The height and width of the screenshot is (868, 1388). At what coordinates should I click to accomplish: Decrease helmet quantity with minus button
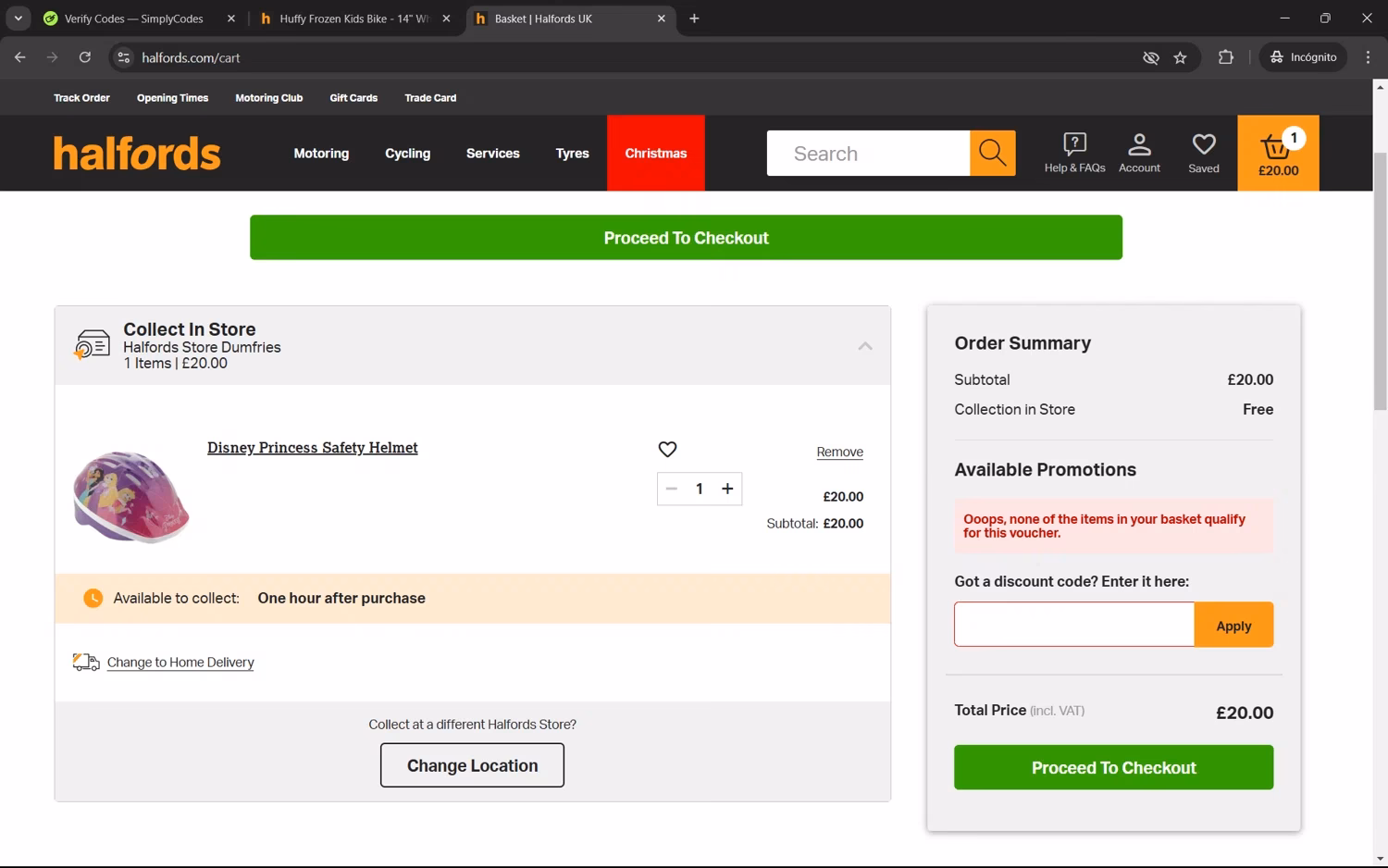coord(672,489)
